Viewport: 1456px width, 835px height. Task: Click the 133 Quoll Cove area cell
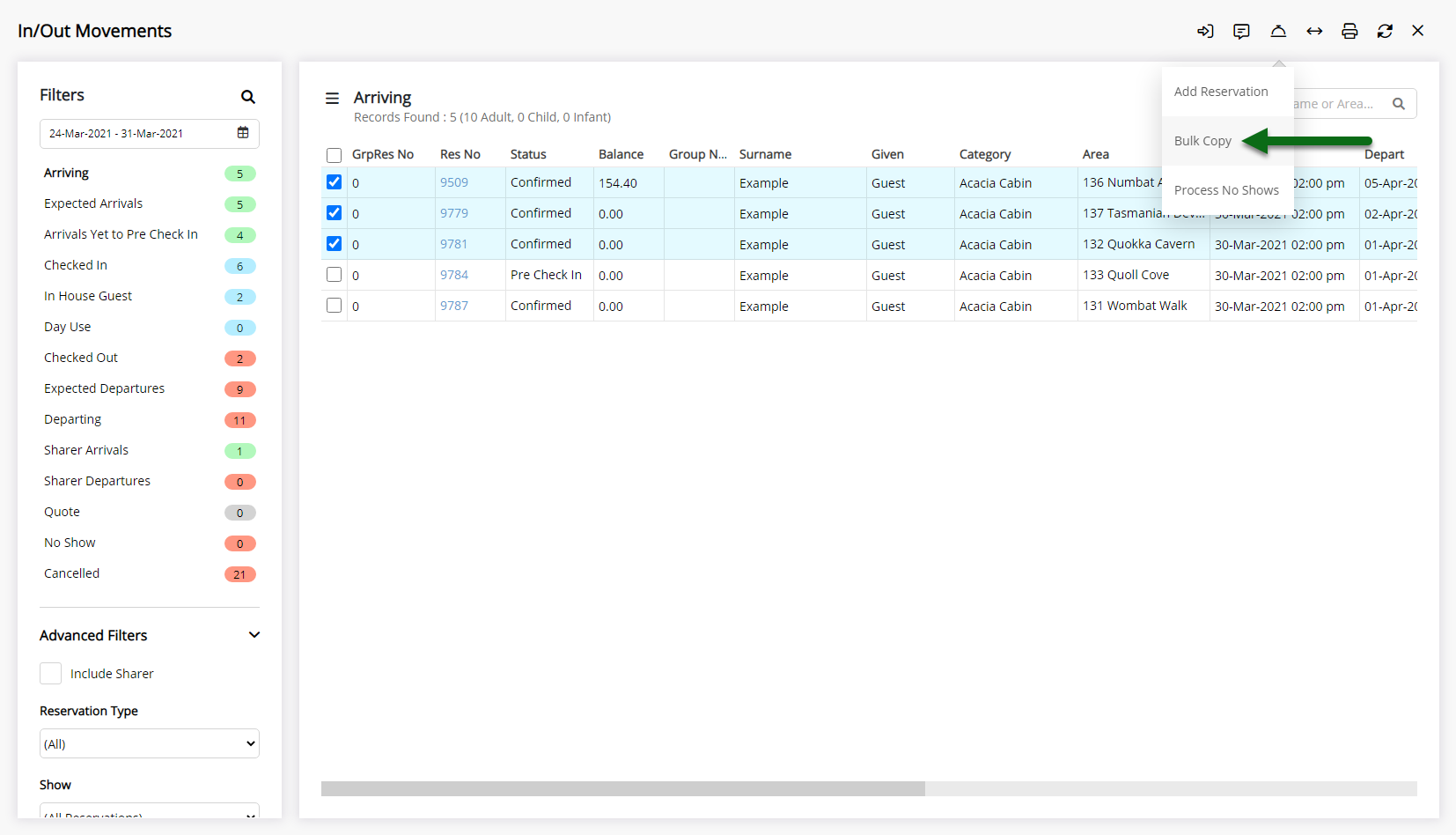[x=1143, y=275]
